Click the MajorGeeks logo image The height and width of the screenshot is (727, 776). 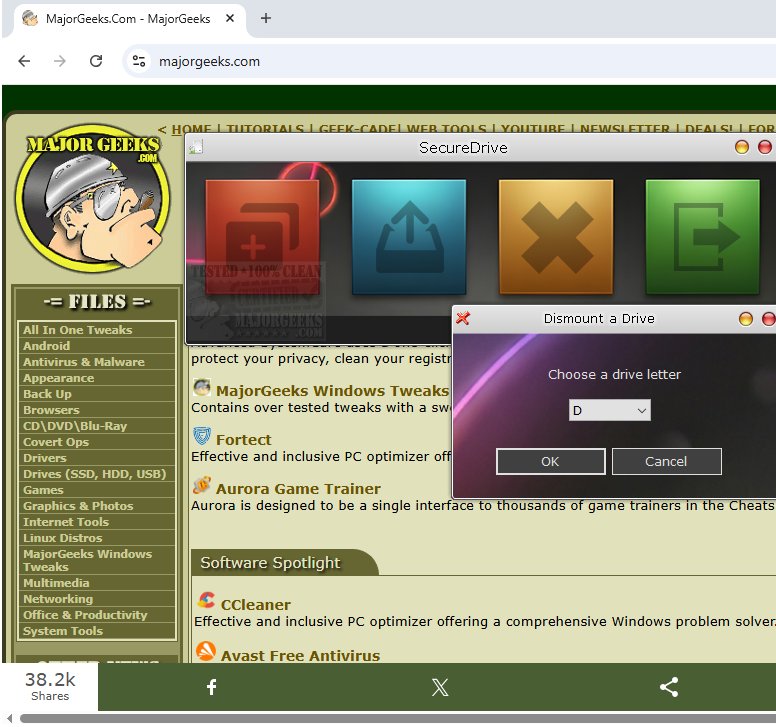tap(93, 198)
